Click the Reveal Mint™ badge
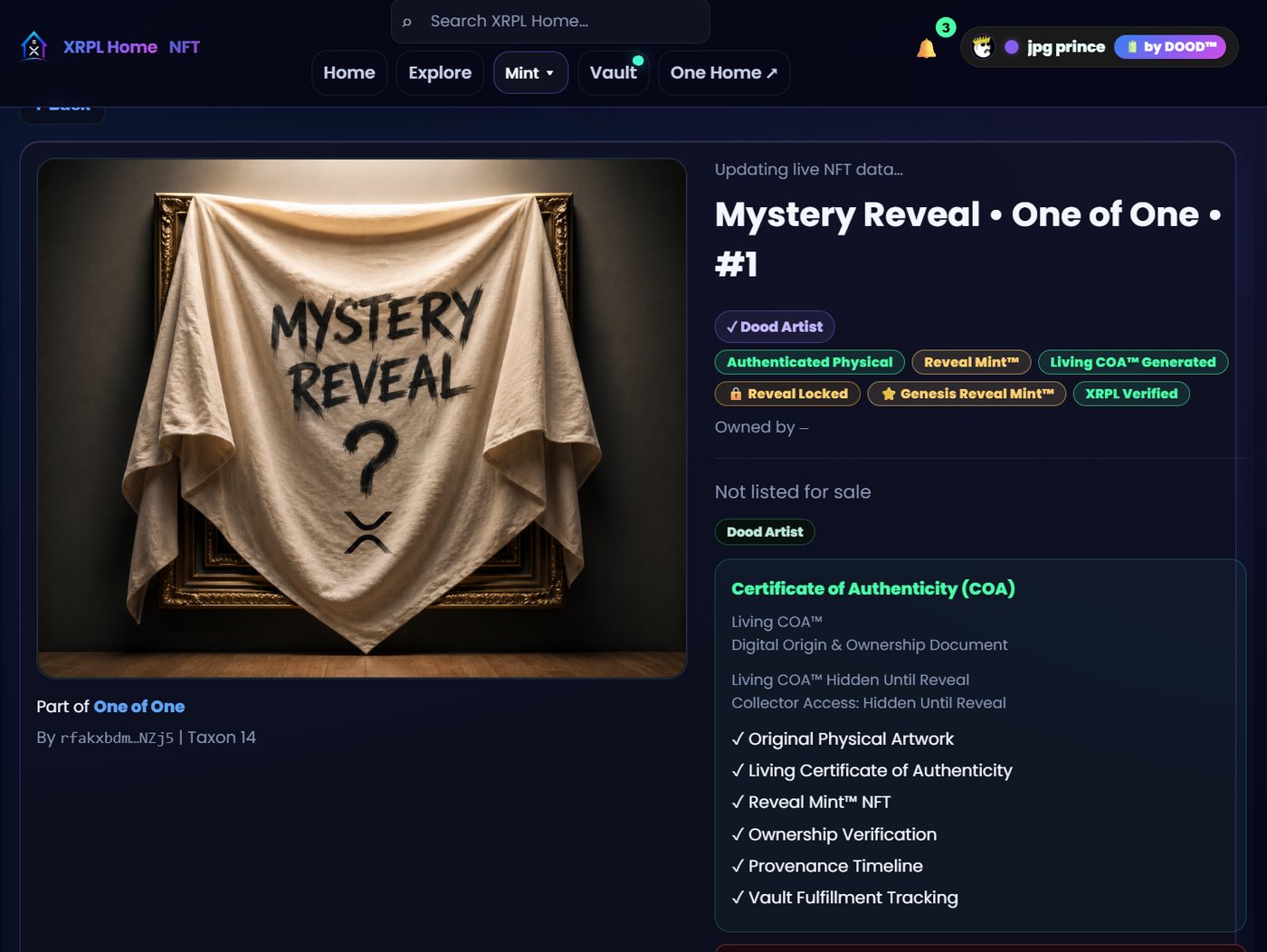Image resolution: width=1267 pixels, height=952 pixels. pos(971,362)
